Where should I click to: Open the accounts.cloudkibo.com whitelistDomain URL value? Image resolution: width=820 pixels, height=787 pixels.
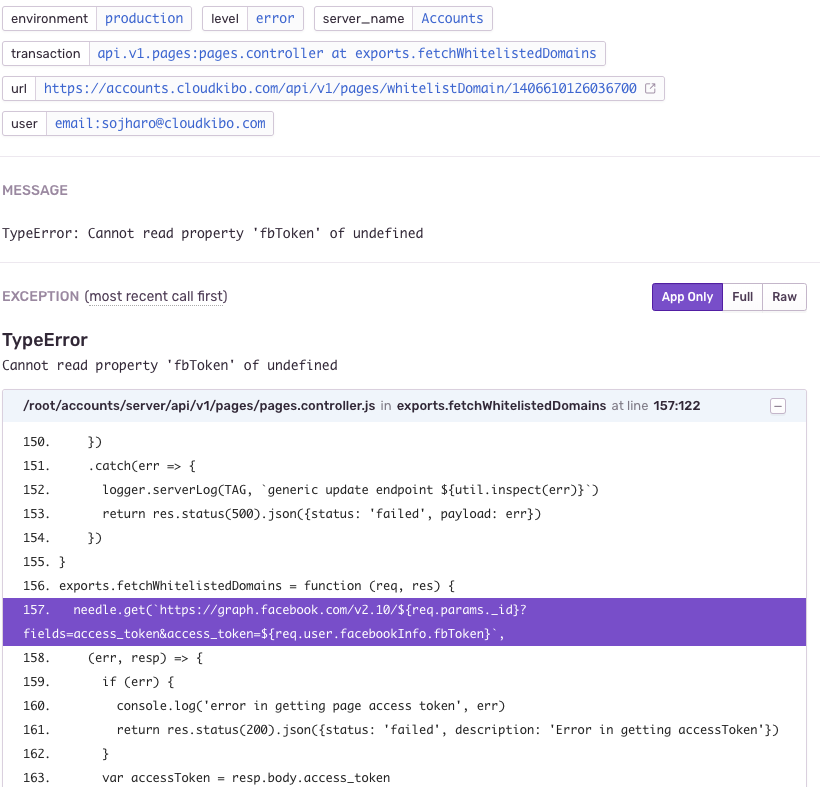340,88
